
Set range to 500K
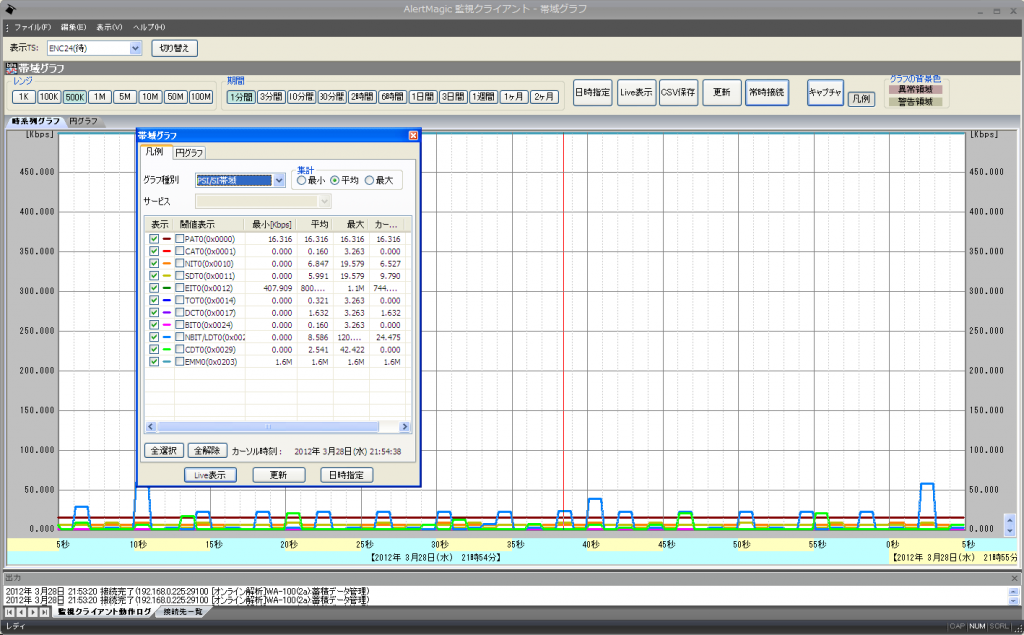click(74, 97)
